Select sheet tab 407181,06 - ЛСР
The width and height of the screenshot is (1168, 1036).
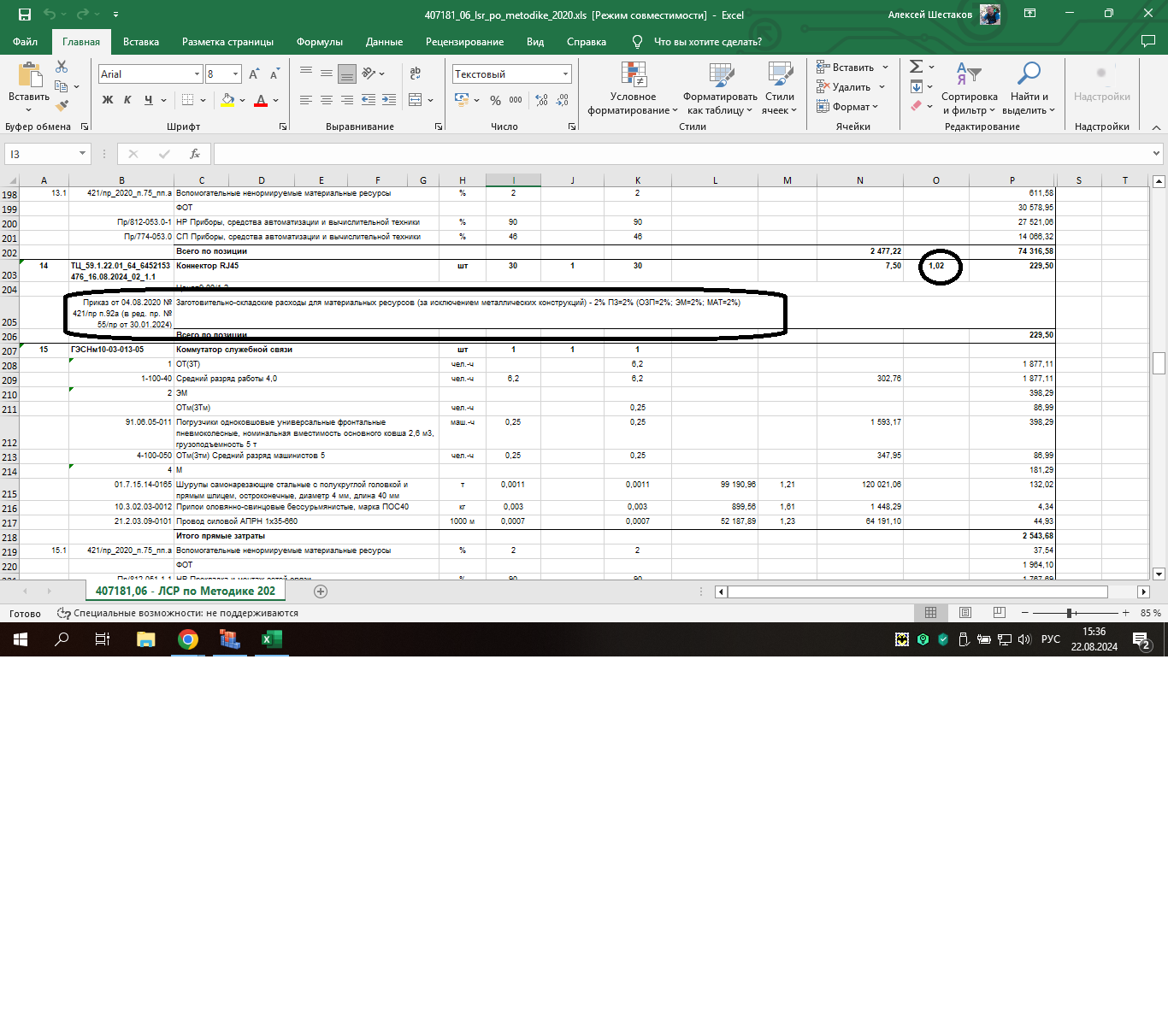point(185,591)
